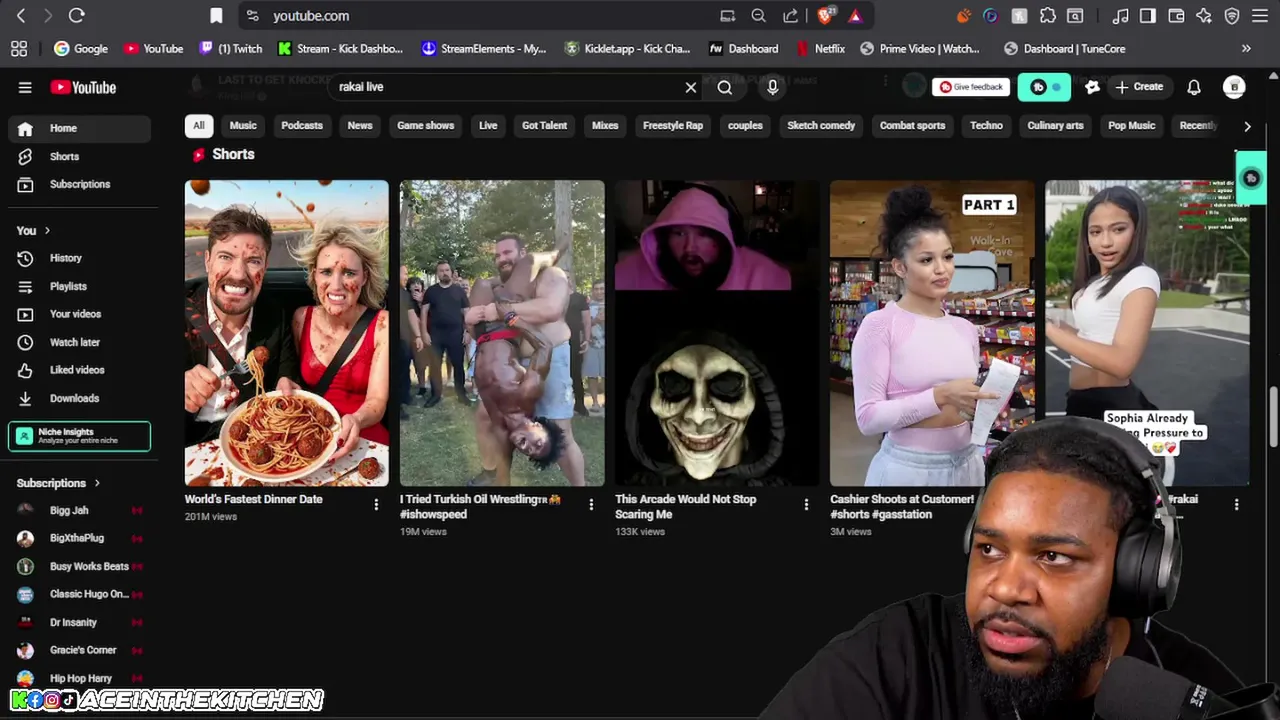Viewport: 1280px width, 720px height.
Task: Select the Podcasts filter chip
Action: 302,125
